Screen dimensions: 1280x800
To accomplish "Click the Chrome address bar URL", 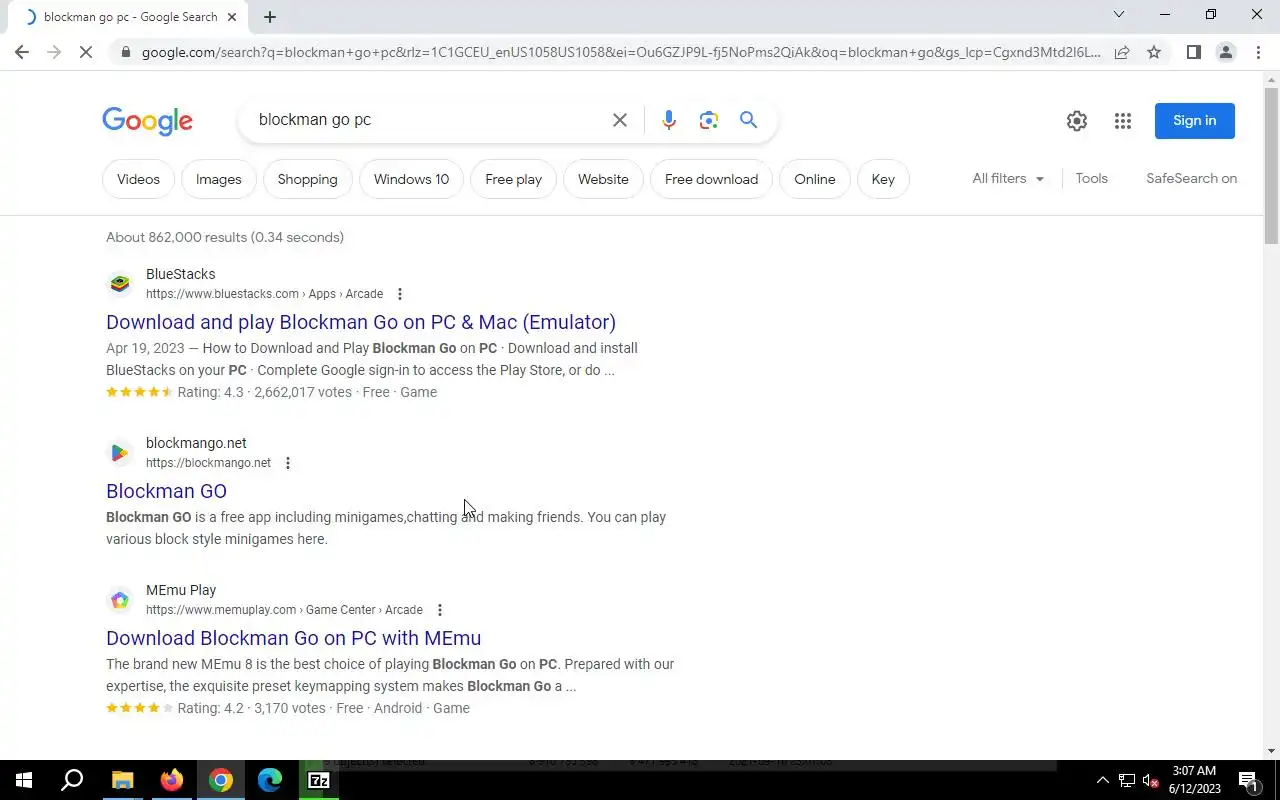I will [x=620, y=52].
